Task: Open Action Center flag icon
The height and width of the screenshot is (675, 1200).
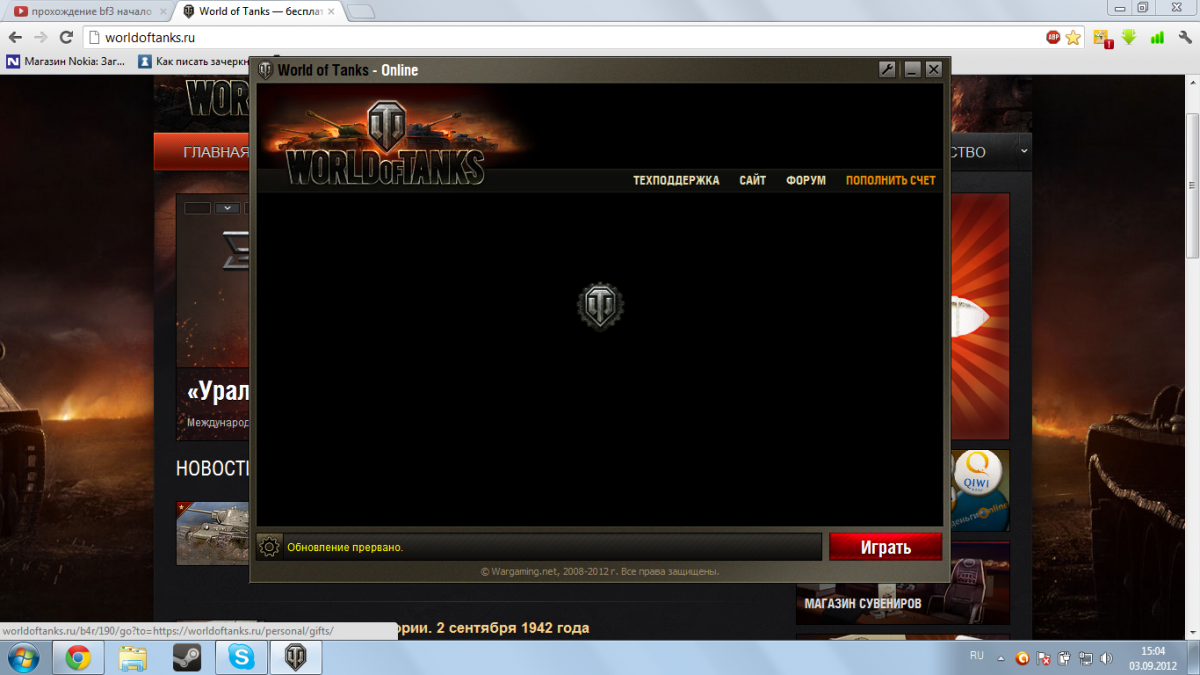Action: point(1044,658)
